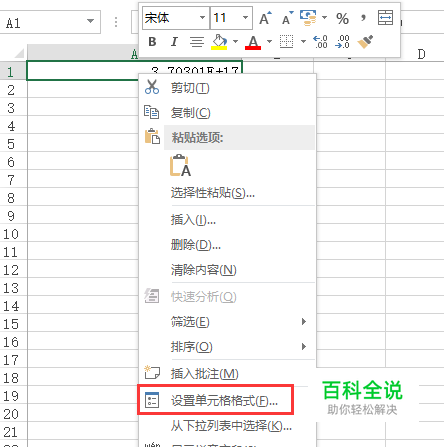Screen dimensions: 444x447
Task: Open the font name dropdown 宋体
Action: click(202, 18)
